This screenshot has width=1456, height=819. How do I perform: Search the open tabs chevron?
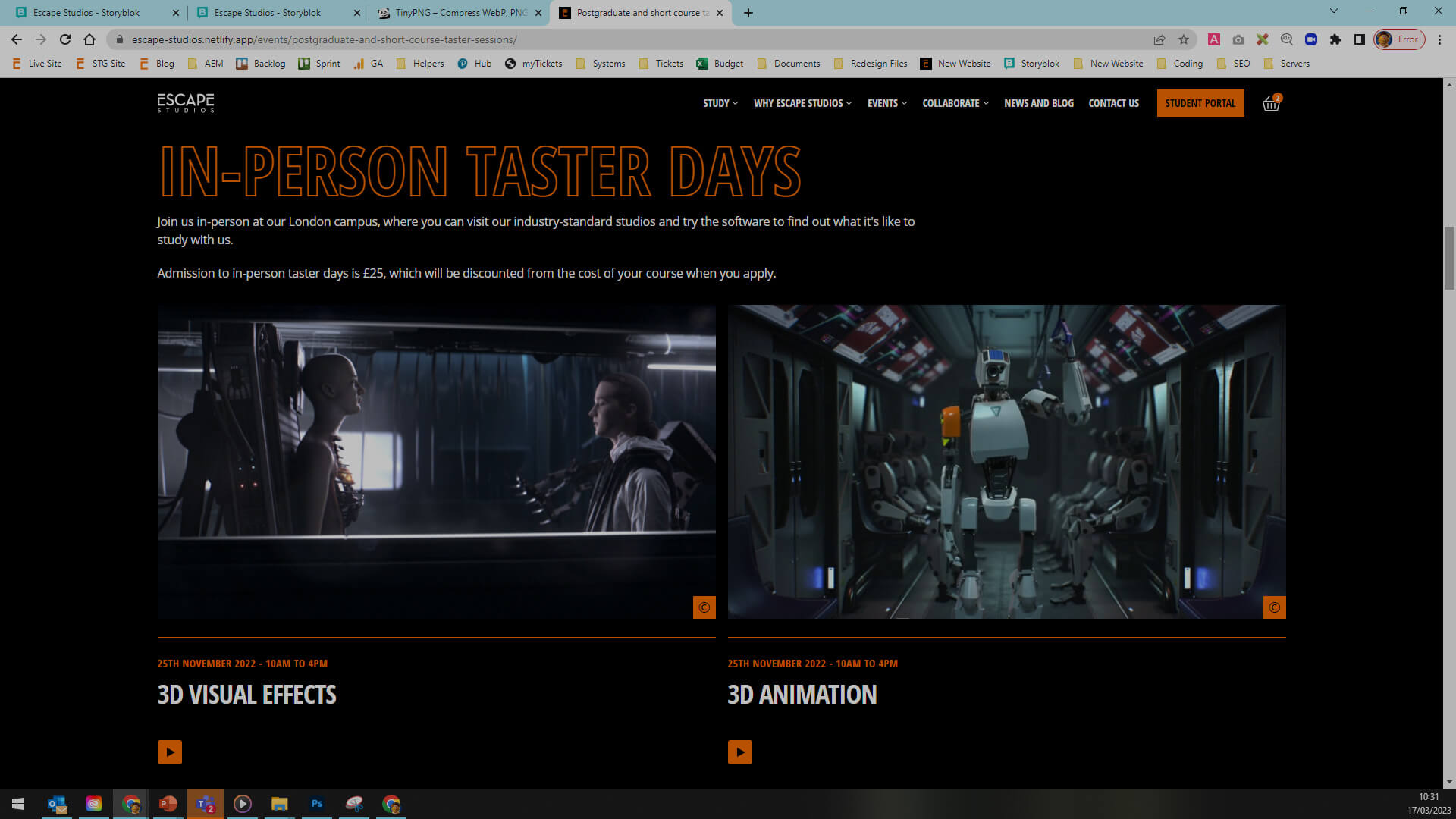pyautogui.click(x=1334, y=11)
